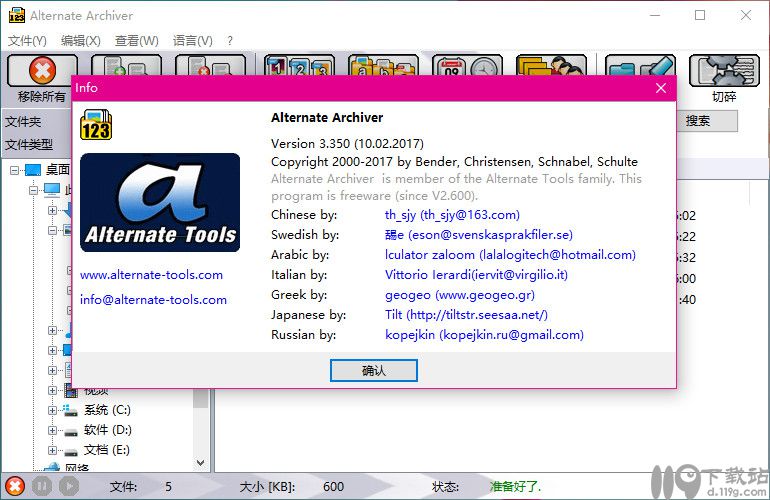This screenshot has height=500, width=770.
Task: Click the 123 program icon in Info dialog
Action: pos(96,125)
